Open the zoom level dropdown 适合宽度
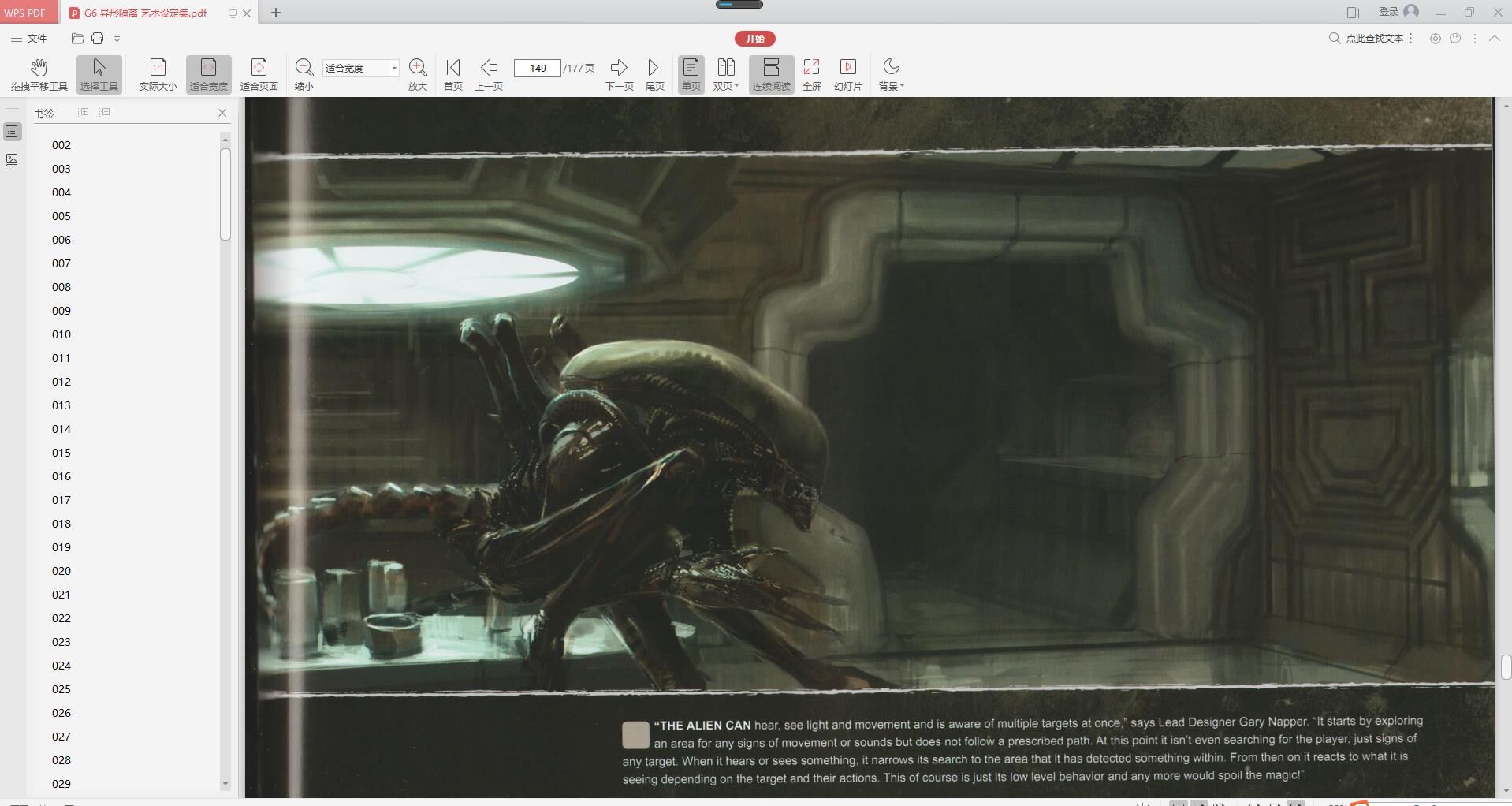This screenshot has width=1512, height=806. tap(394, 69)
